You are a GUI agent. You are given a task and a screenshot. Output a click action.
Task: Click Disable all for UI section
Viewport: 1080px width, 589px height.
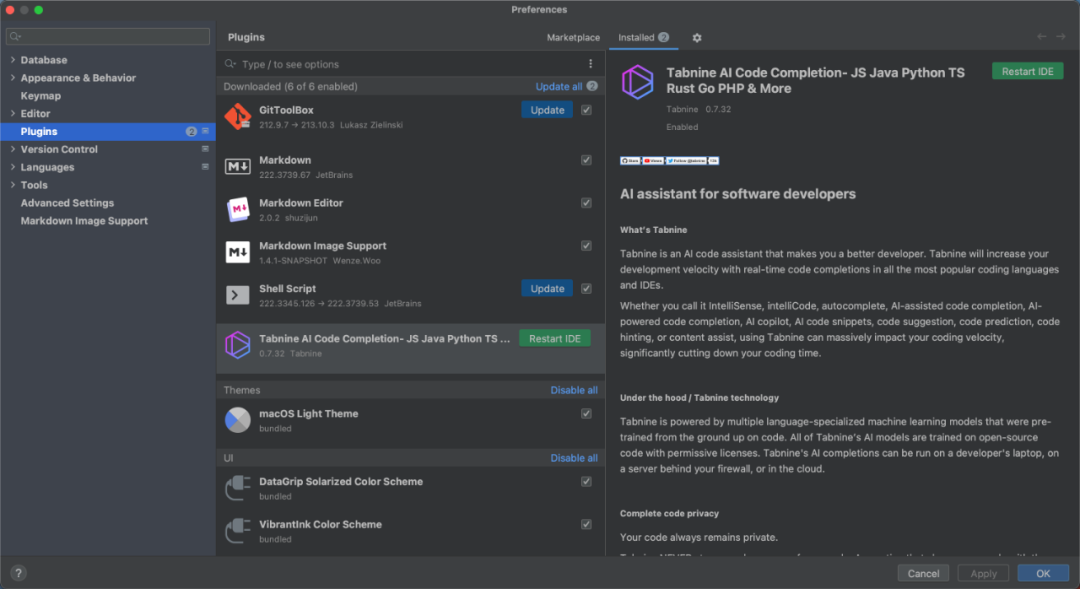pyautogui.click(x=574, y=458)
